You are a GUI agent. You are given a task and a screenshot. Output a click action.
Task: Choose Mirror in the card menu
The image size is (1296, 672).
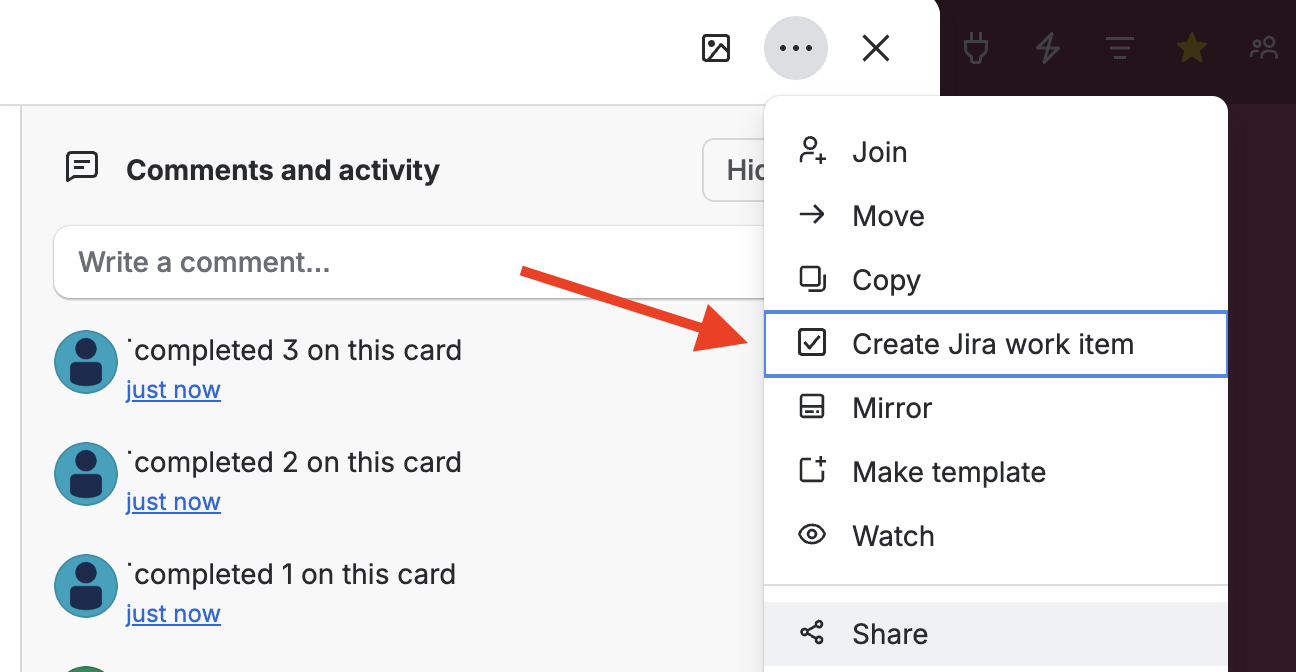(996, 408)
